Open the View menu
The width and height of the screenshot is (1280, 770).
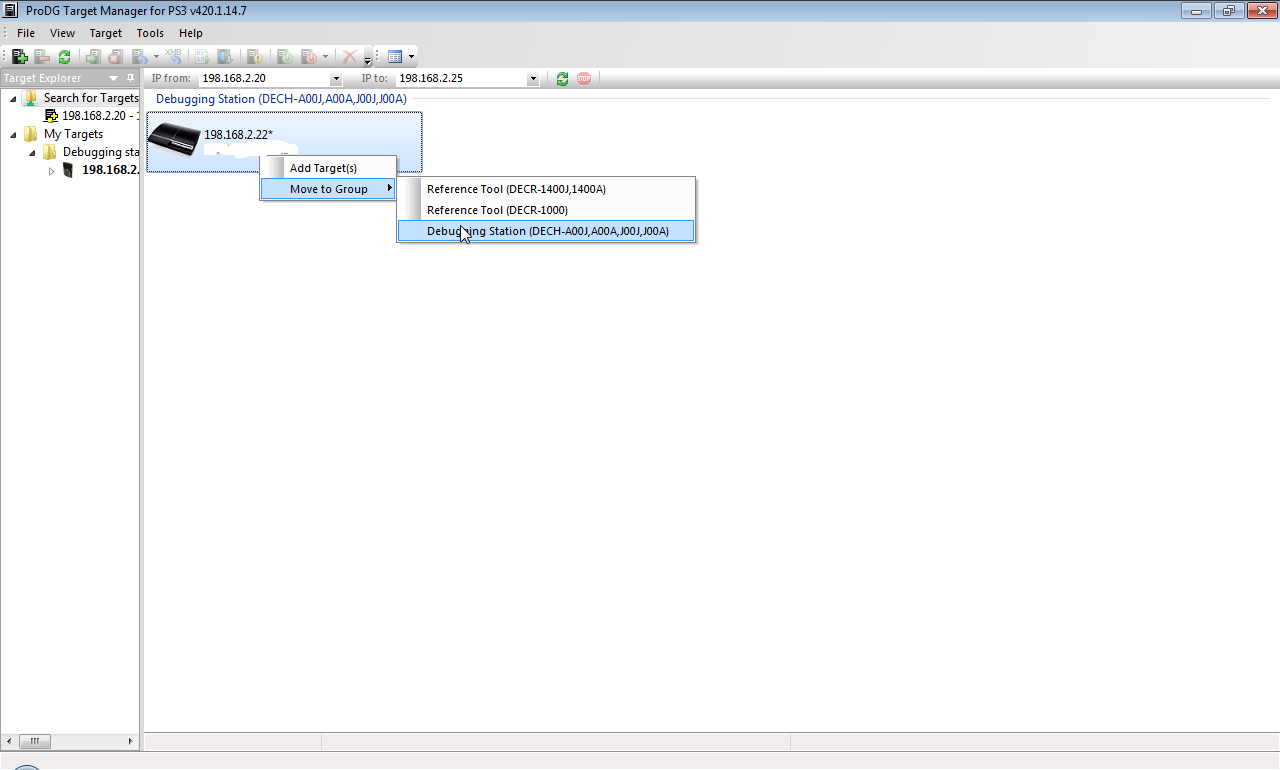pos(62,33)
